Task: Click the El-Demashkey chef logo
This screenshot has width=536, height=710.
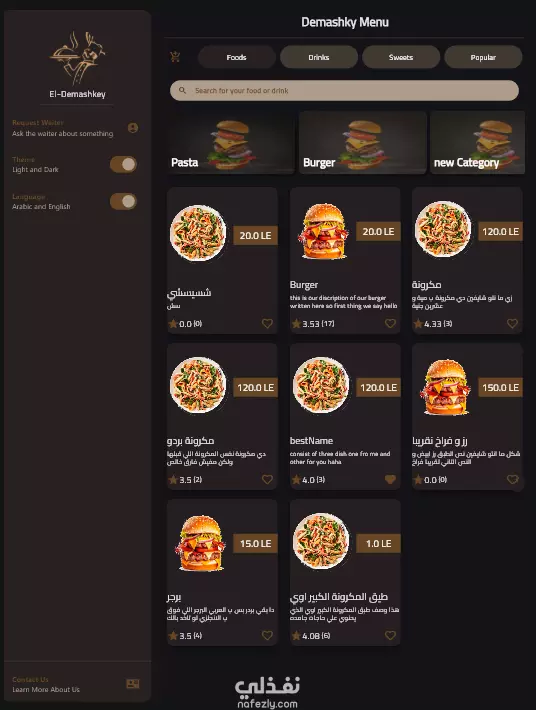Action: (x=77, y=58)
